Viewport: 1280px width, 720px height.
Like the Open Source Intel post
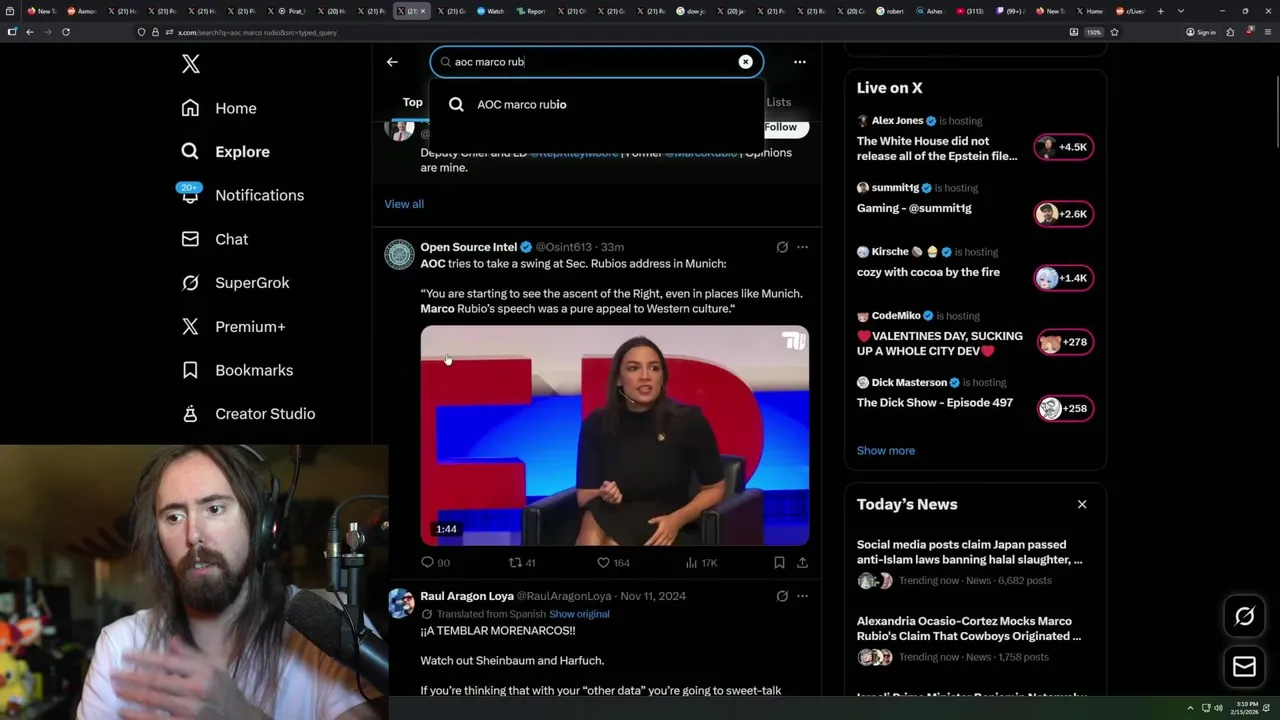coord(612,563)
